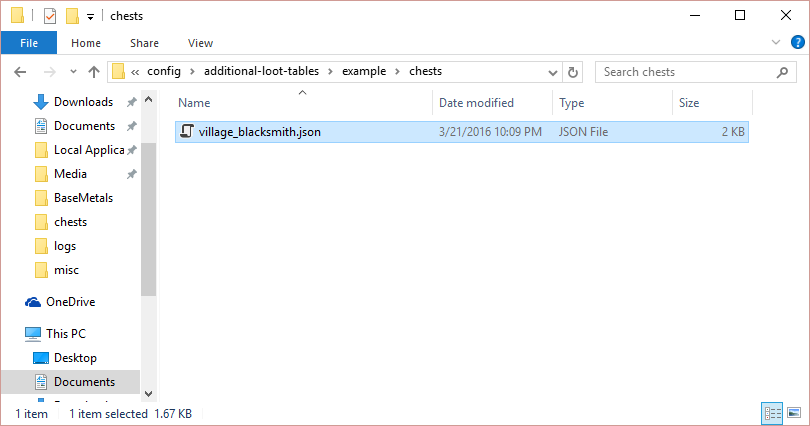Expand the ribbon with chevron arrow

(776, 43)
